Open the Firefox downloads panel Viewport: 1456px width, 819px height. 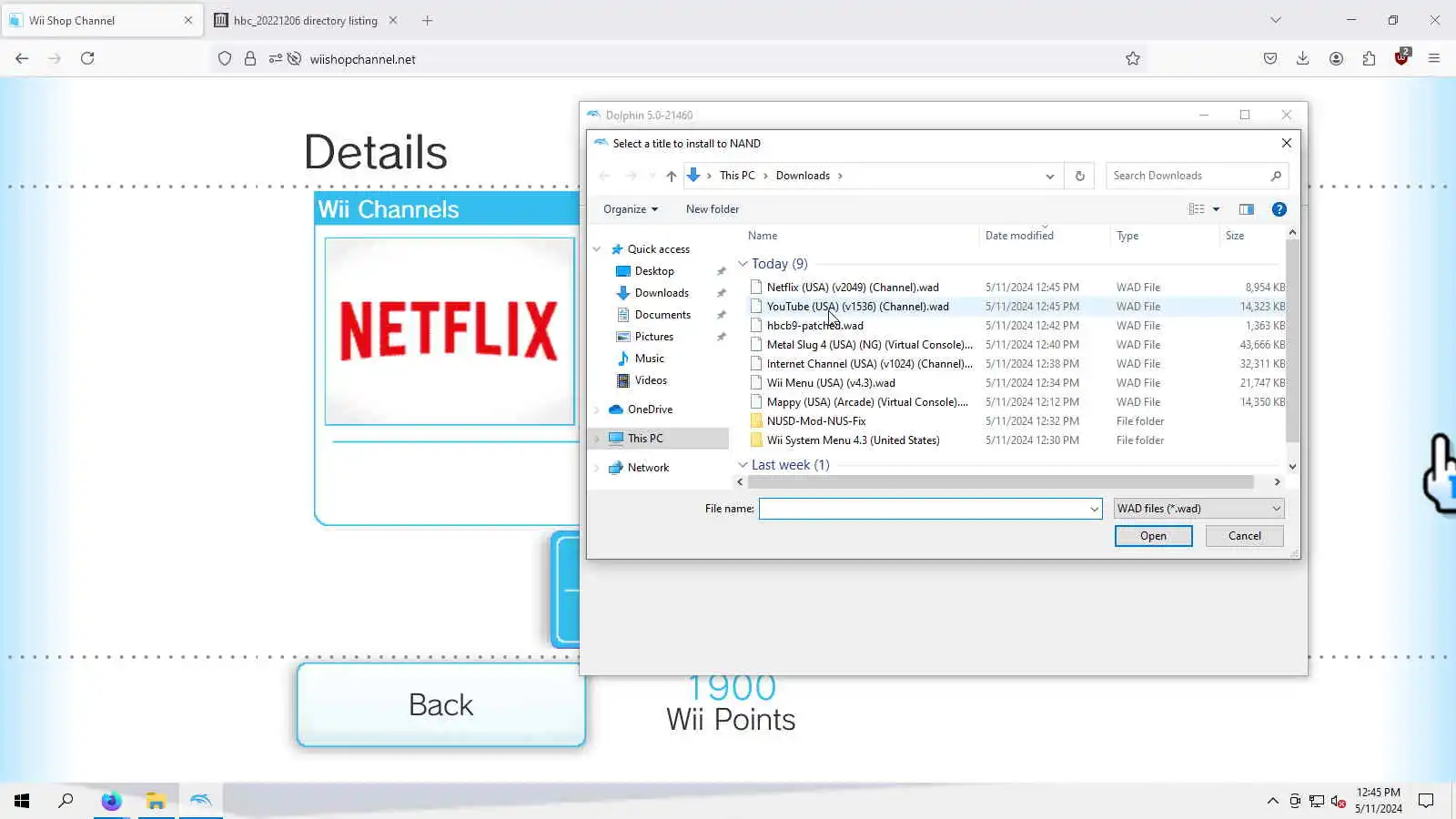pos(1303,58)
